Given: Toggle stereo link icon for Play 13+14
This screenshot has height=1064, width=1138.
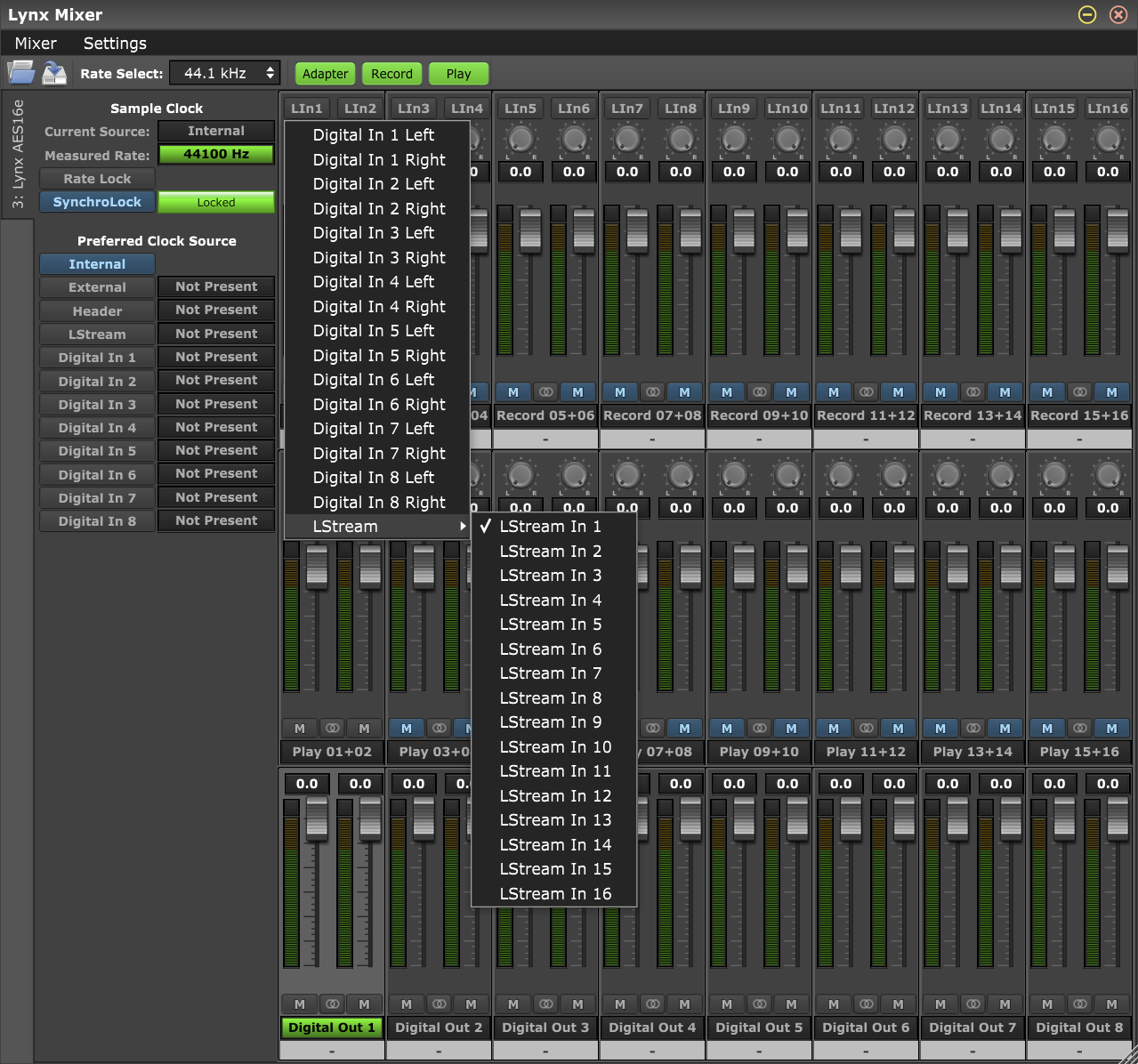Looking at the screenshot, I should pos(973,729).
